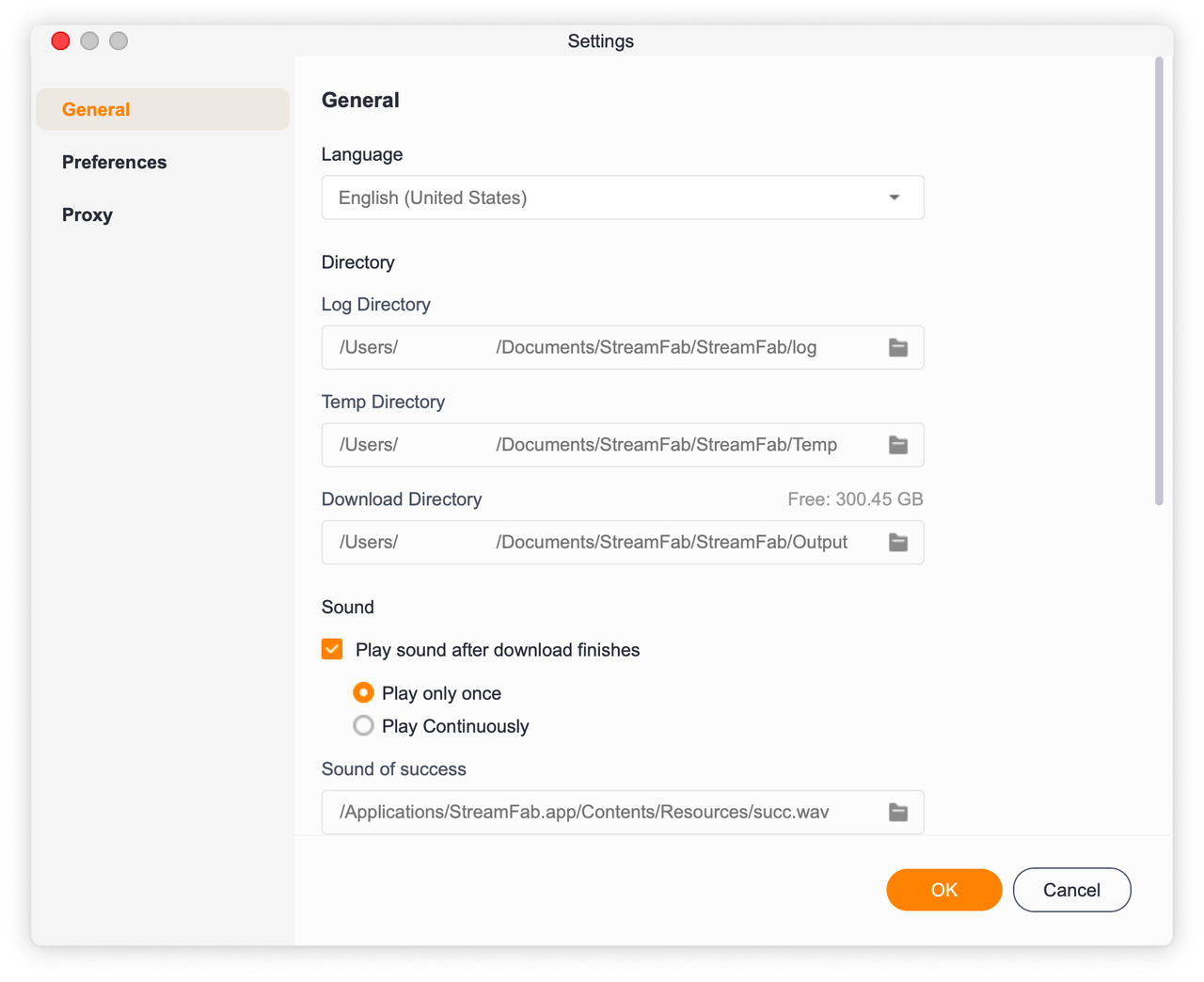Open the Language dropdown menu
1204x982 pixels.
[x=622, y=198]
